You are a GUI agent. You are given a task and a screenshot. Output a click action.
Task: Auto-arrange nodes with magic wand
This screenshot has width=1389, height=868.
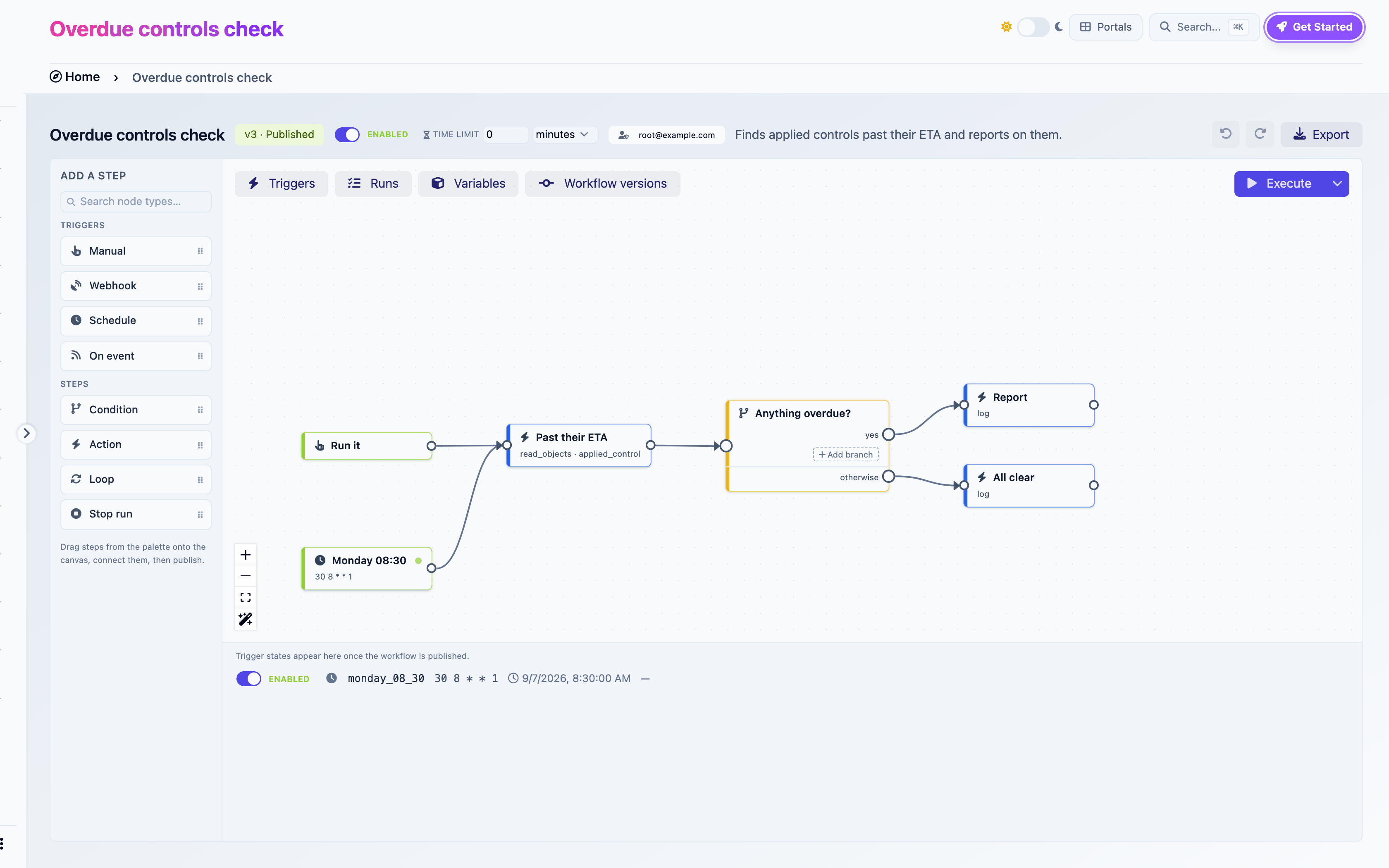pyautogui.click(x=246, y=619)
